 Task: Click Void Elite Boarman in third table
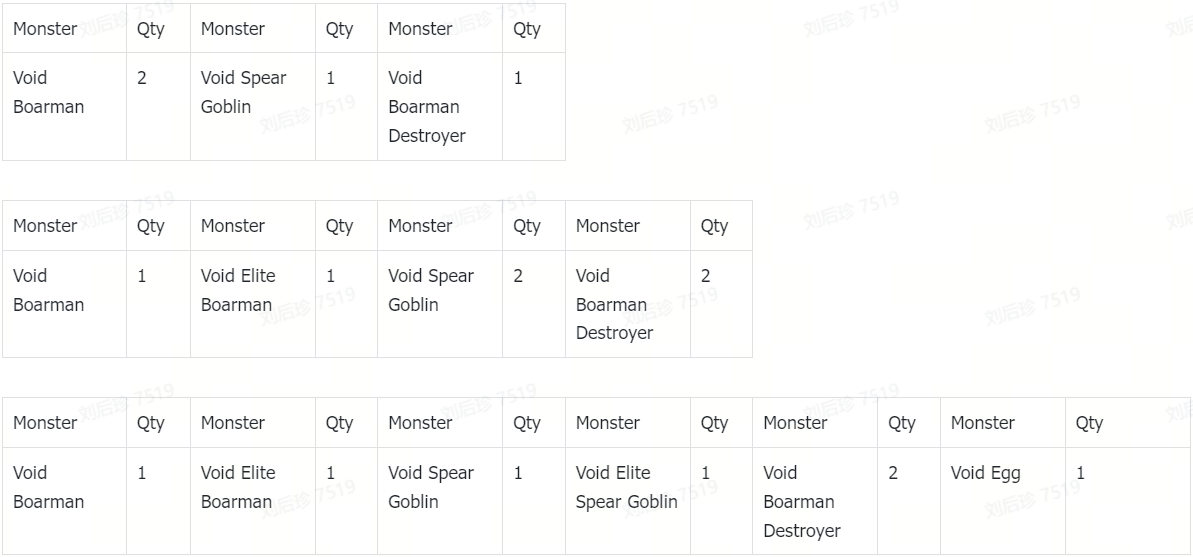coord(253,501)
